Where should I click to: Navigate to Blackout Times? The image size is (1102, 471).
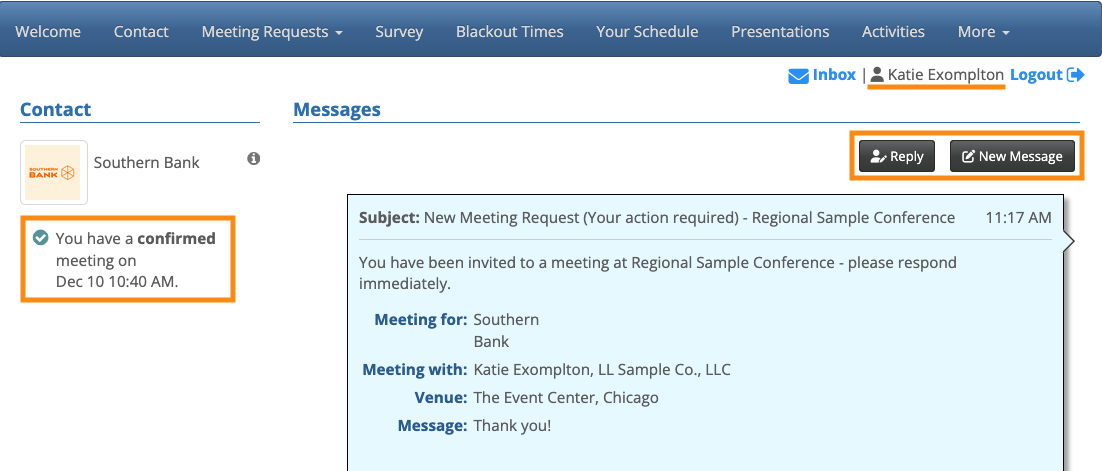[509, 32]
